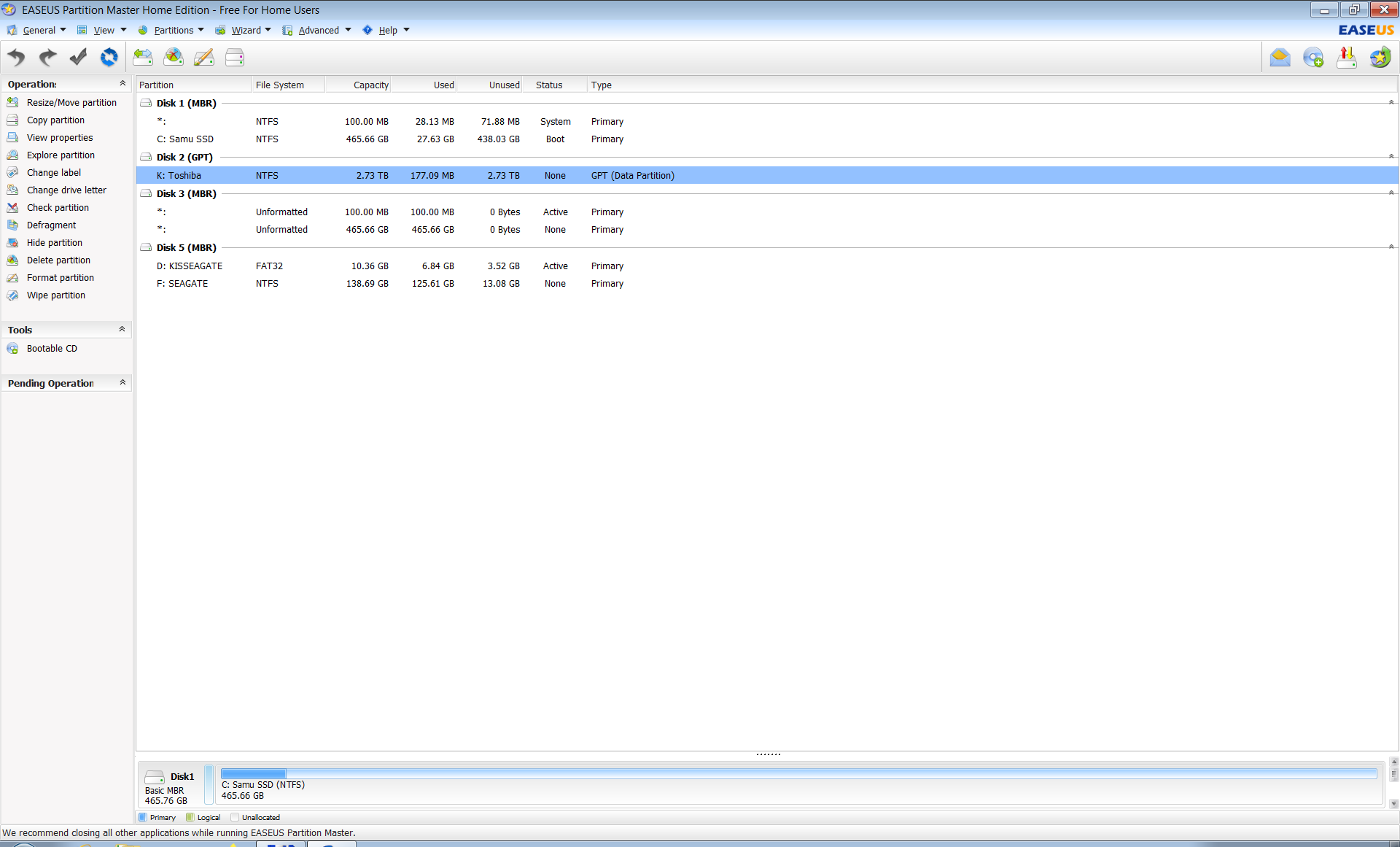Select the K: Toshiba partition row

[767, 175]
